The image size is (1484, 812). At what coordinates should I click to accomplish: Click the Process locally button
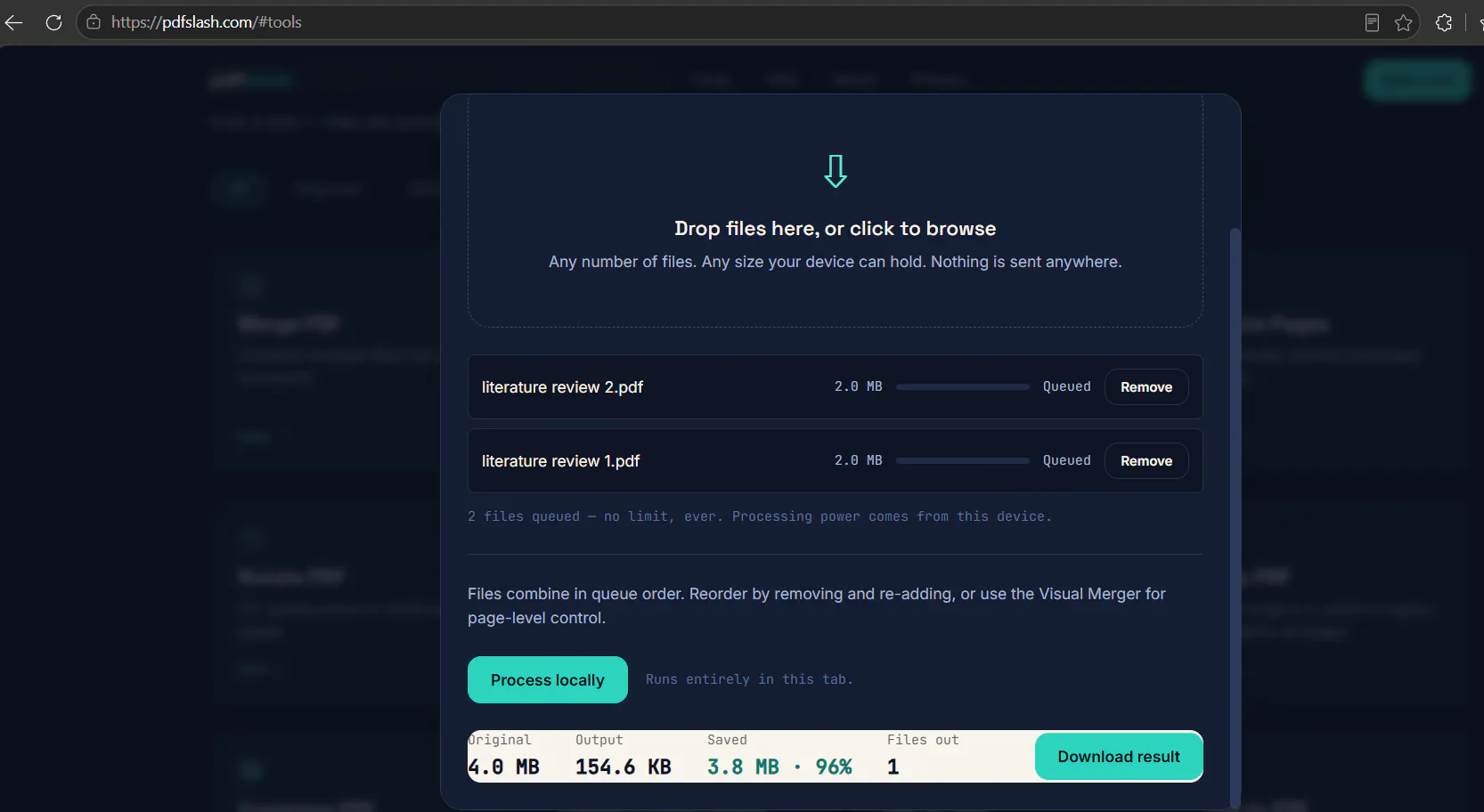point(548,680)
